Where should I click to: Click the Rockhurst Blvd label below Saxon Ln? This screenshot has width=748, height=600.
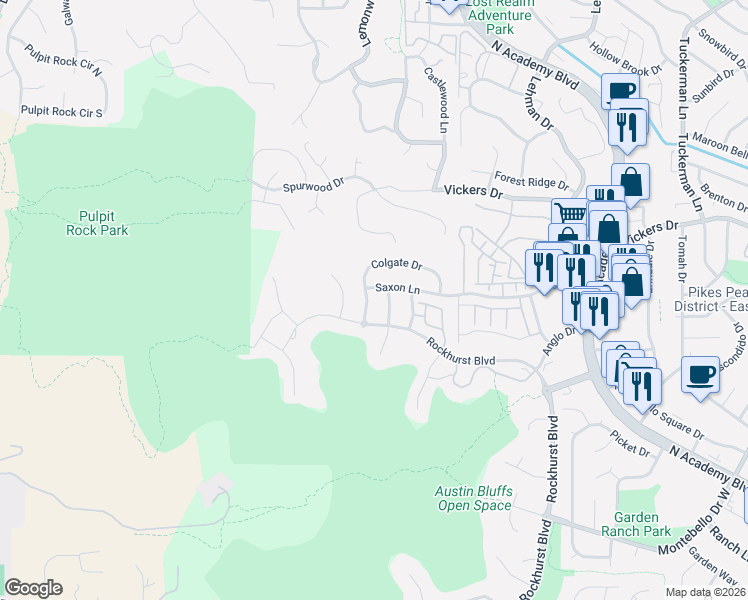461,352
